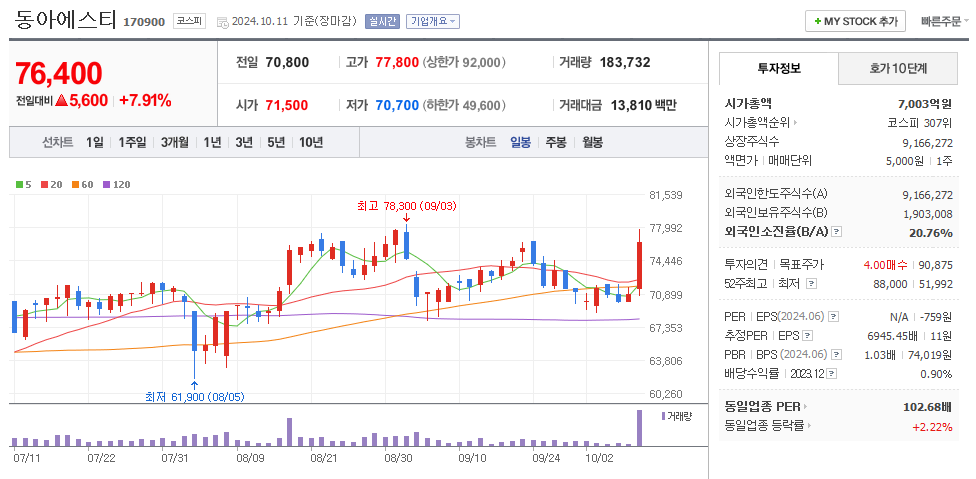
Task: Toggle the 실시간 button
Action: point(382,21)
